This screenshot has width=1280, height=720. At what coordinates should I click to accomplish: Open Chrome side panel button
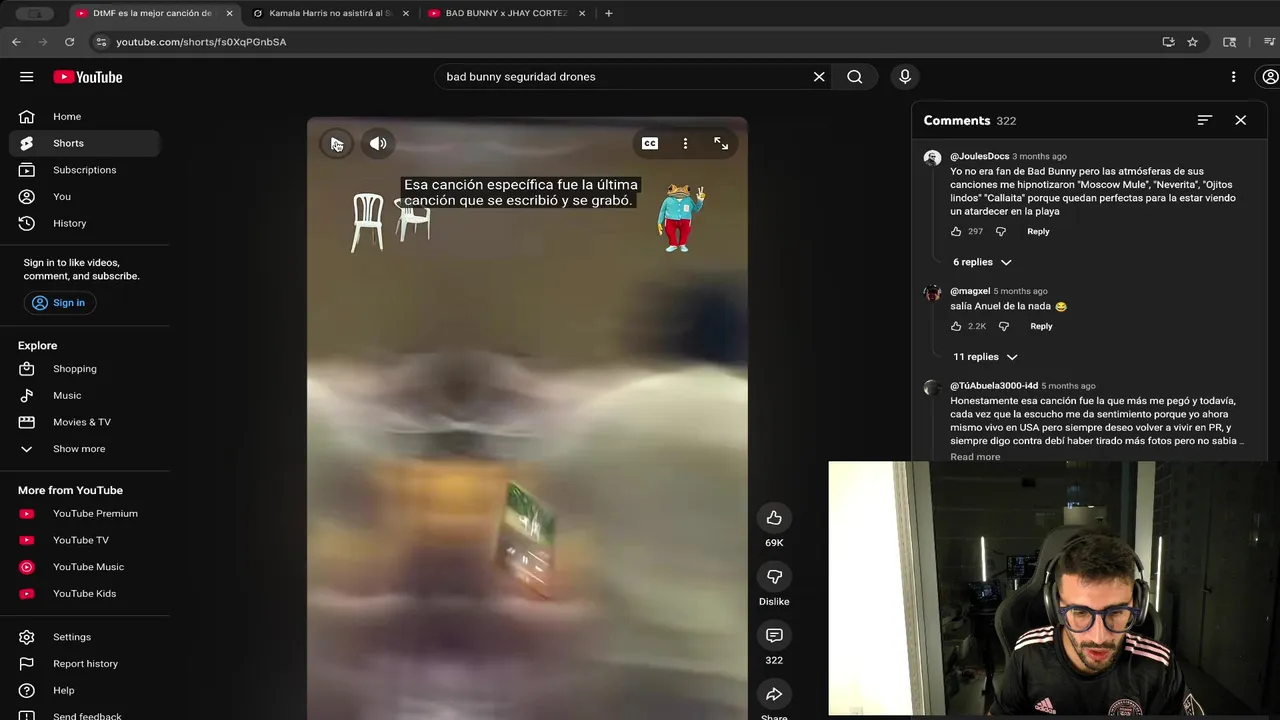(1230, 42)
